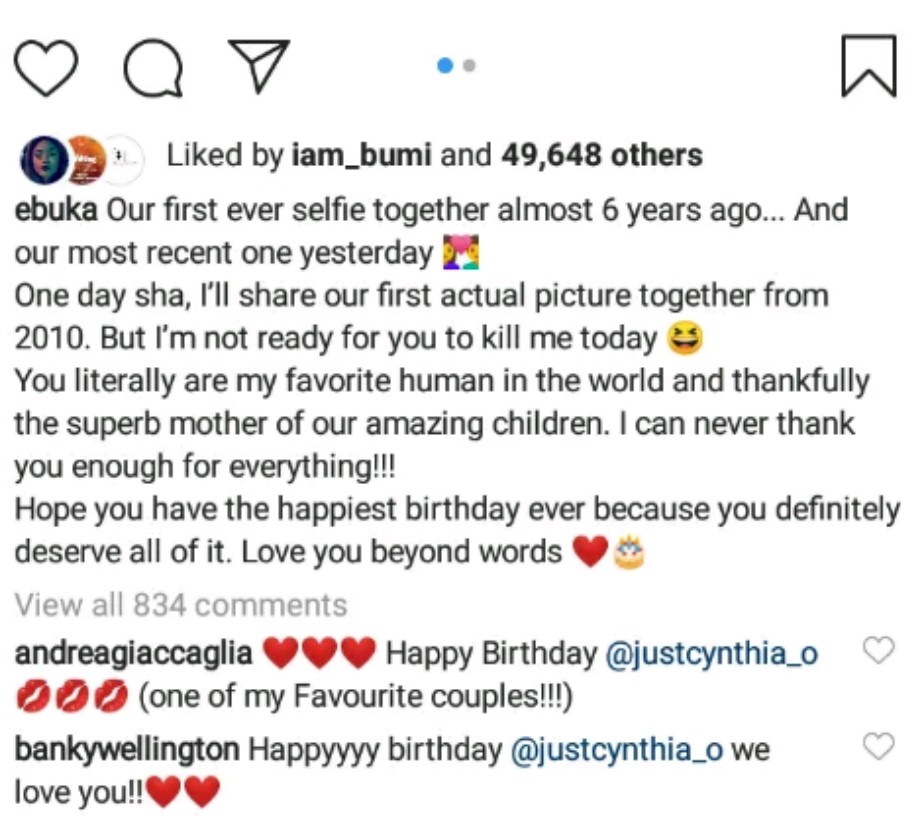922x823 pixels.
Task: Open bankywellington's profile
Action: [x=126, y=749]
